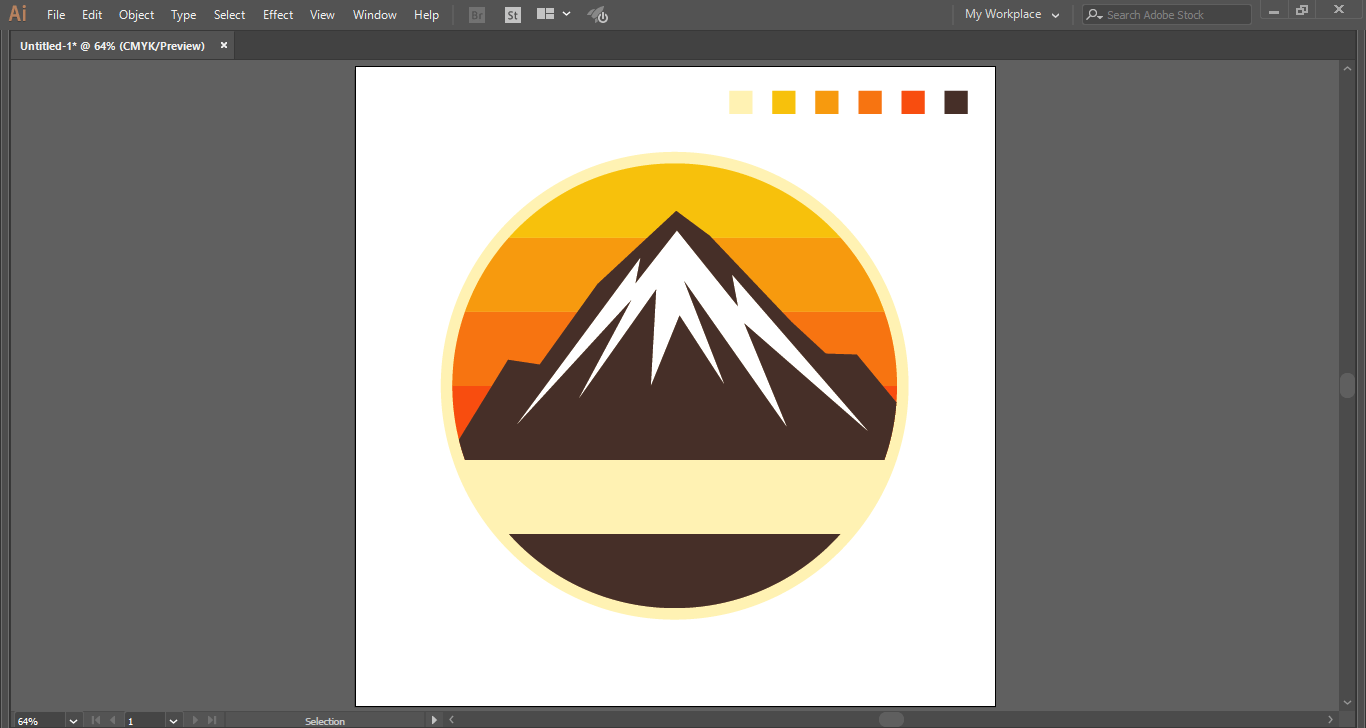Go to the first artboard using navigation arrow
This screenshot has height=728, width=1366.
96,720
